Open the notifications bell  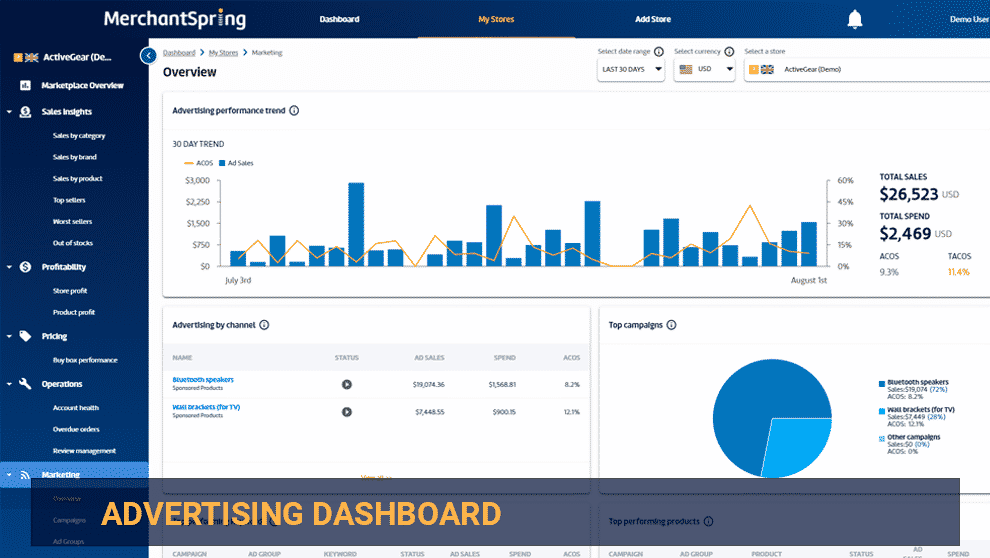point(854,20)
